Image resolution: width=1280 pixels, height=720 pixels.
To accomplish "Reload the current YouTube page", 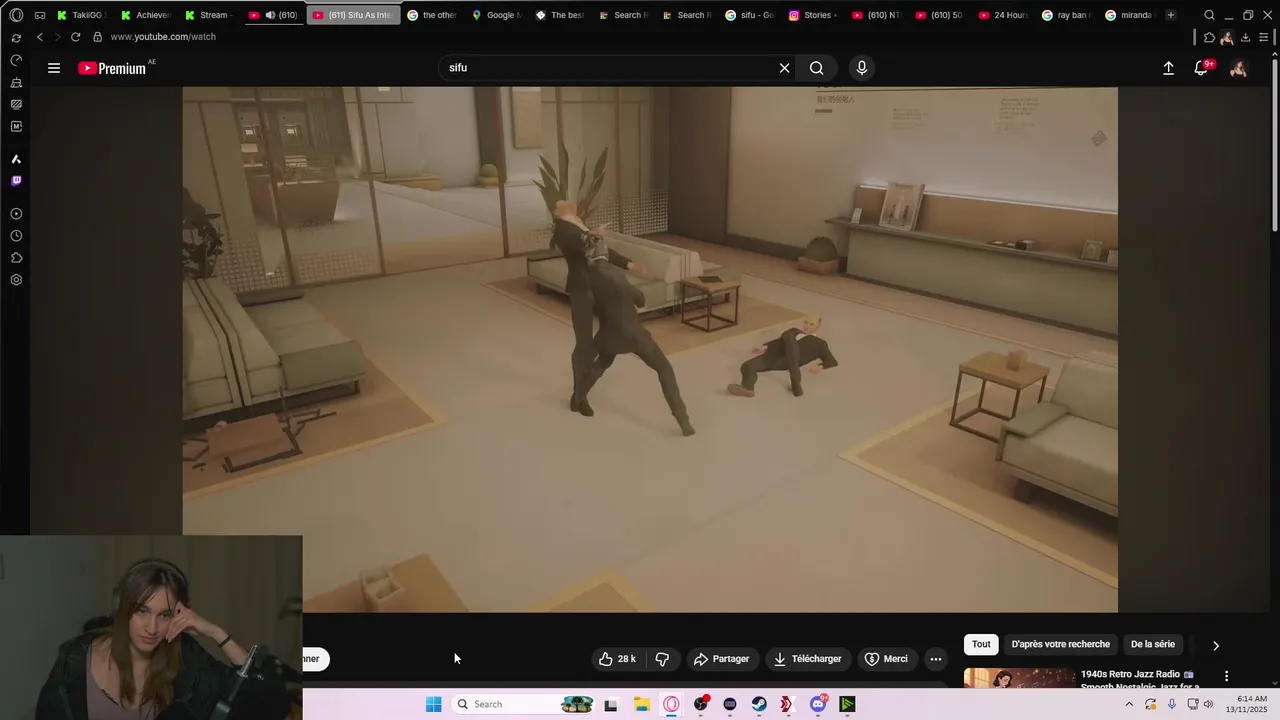I will [75, 37].
